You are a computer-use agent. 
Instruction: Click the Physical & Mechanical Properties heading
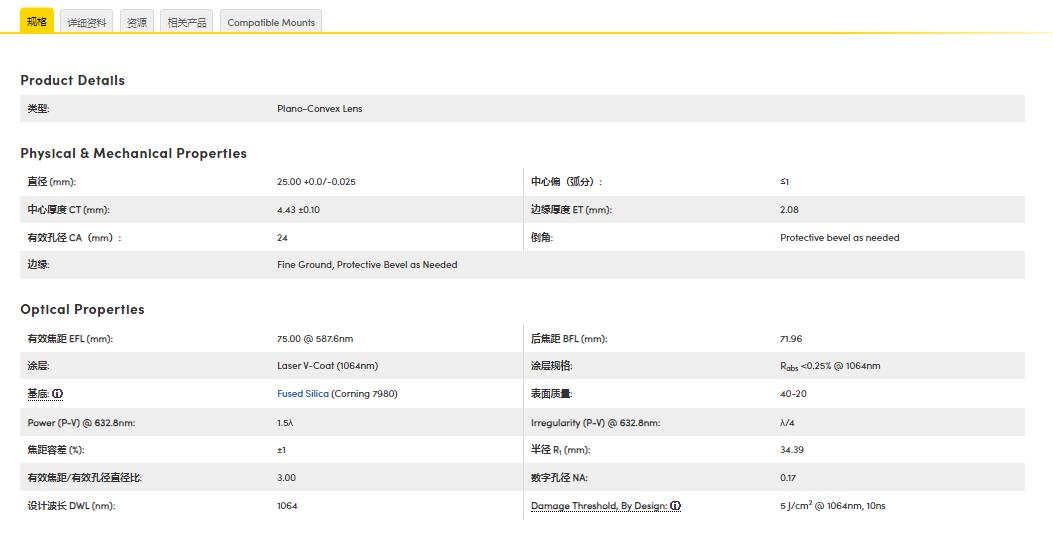(x=133, y=153)
